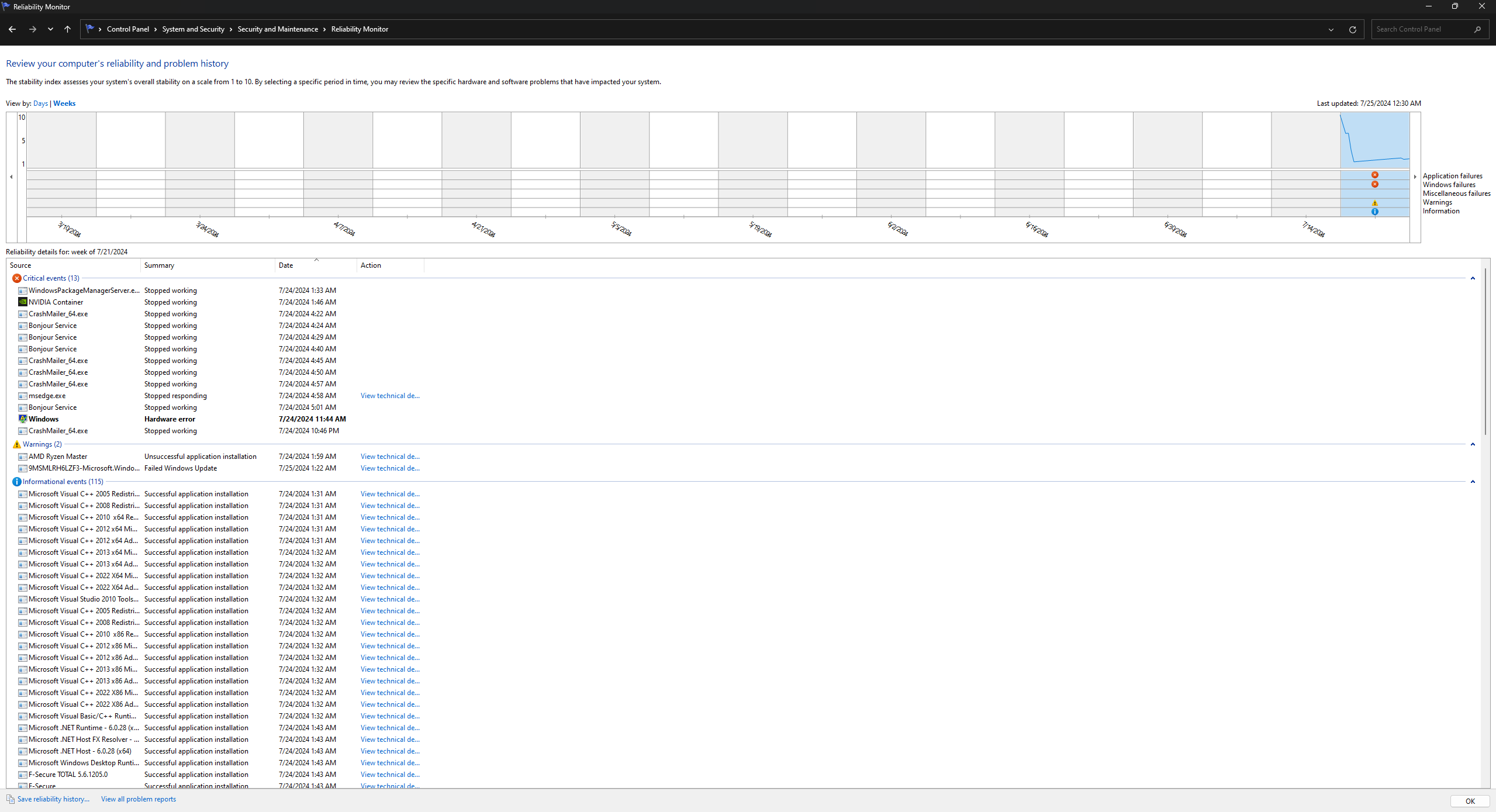1496x812 pixels.
Task: Click the msedge.exe entry icon
Action: click(23, 396)
